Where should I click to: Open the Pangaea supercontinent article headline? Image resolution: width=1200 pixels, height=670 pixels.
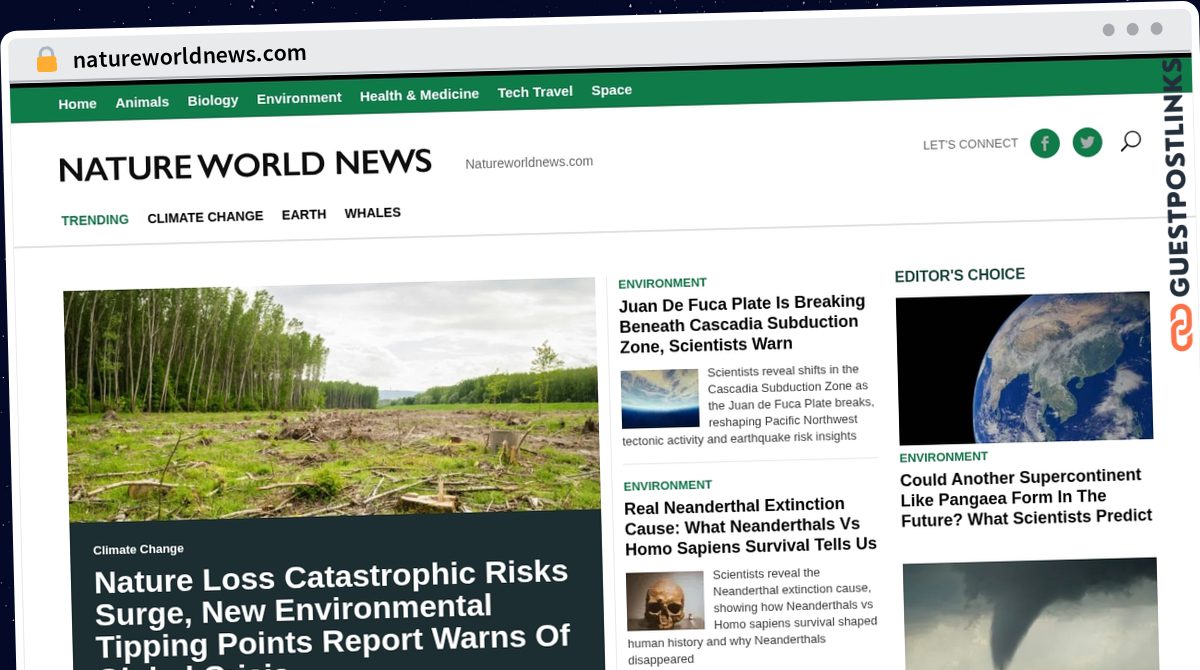click(1026, 497)
